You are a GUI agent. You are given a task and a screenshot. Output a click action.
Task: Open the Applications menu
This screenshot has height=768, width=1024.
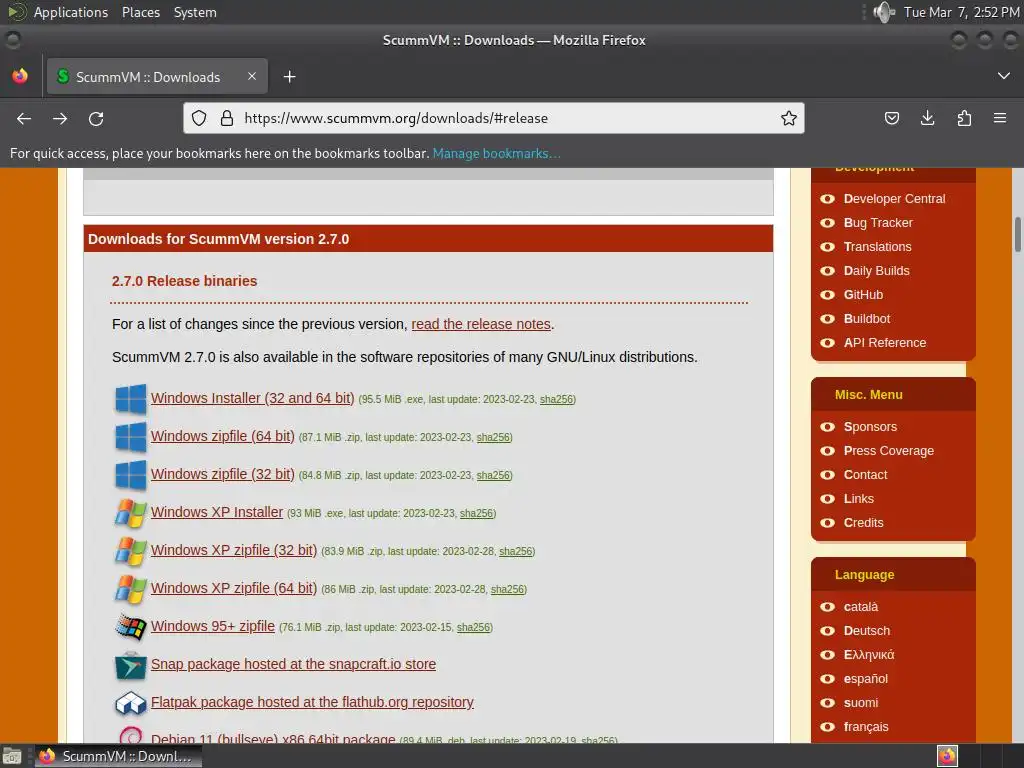tap(71, 12)
